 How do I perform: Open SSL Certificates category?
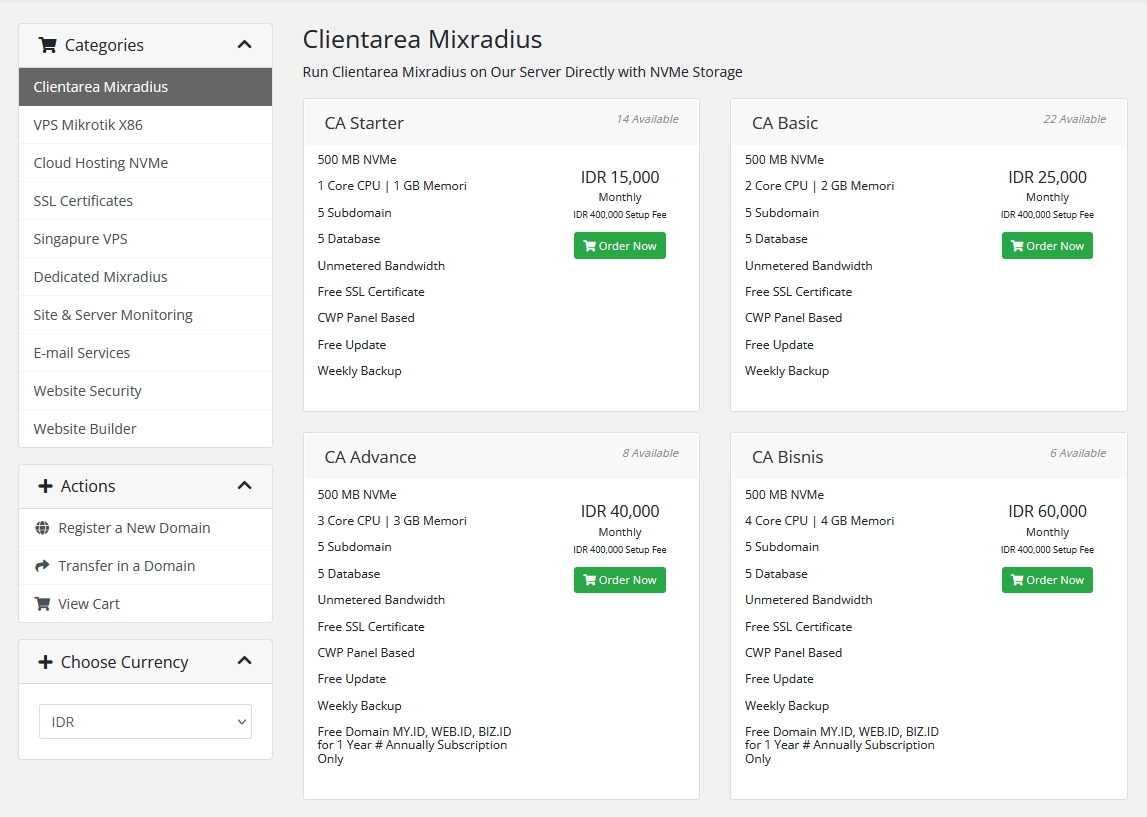(146, 200)
